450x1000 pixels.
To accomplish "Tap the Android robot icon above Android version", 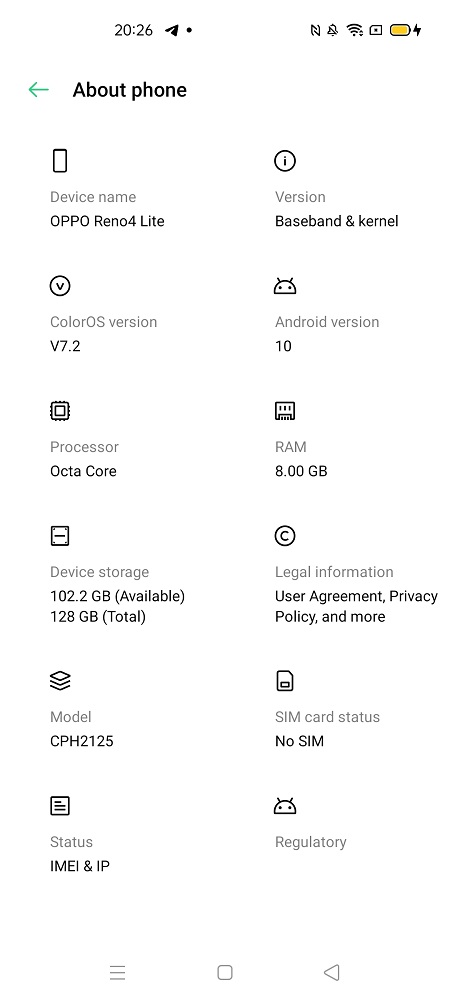I will [285, 286].
